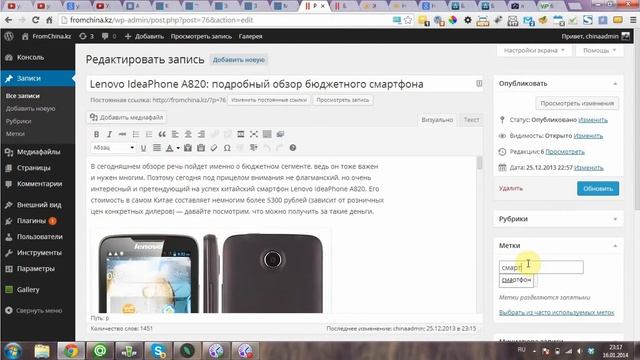Justify text alignment
The width and height of the screenshot is (640, 360).
[157, 148]
